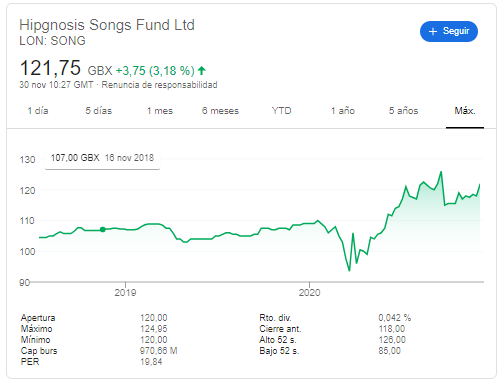Click the 2019 axis label

click(x=125, y=293)
